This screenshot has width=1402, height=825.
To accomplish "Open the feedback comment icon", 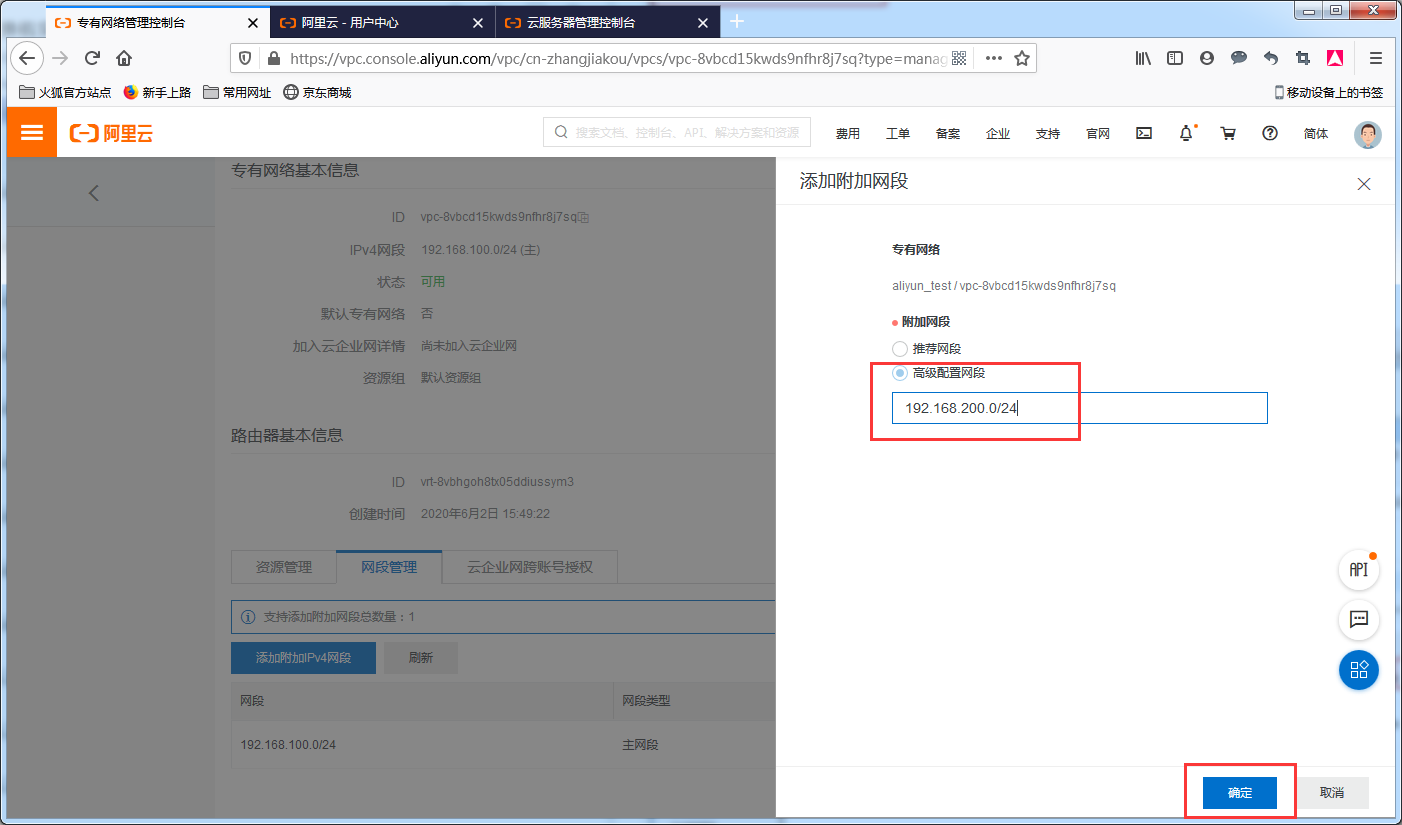I will (1358, 620).
